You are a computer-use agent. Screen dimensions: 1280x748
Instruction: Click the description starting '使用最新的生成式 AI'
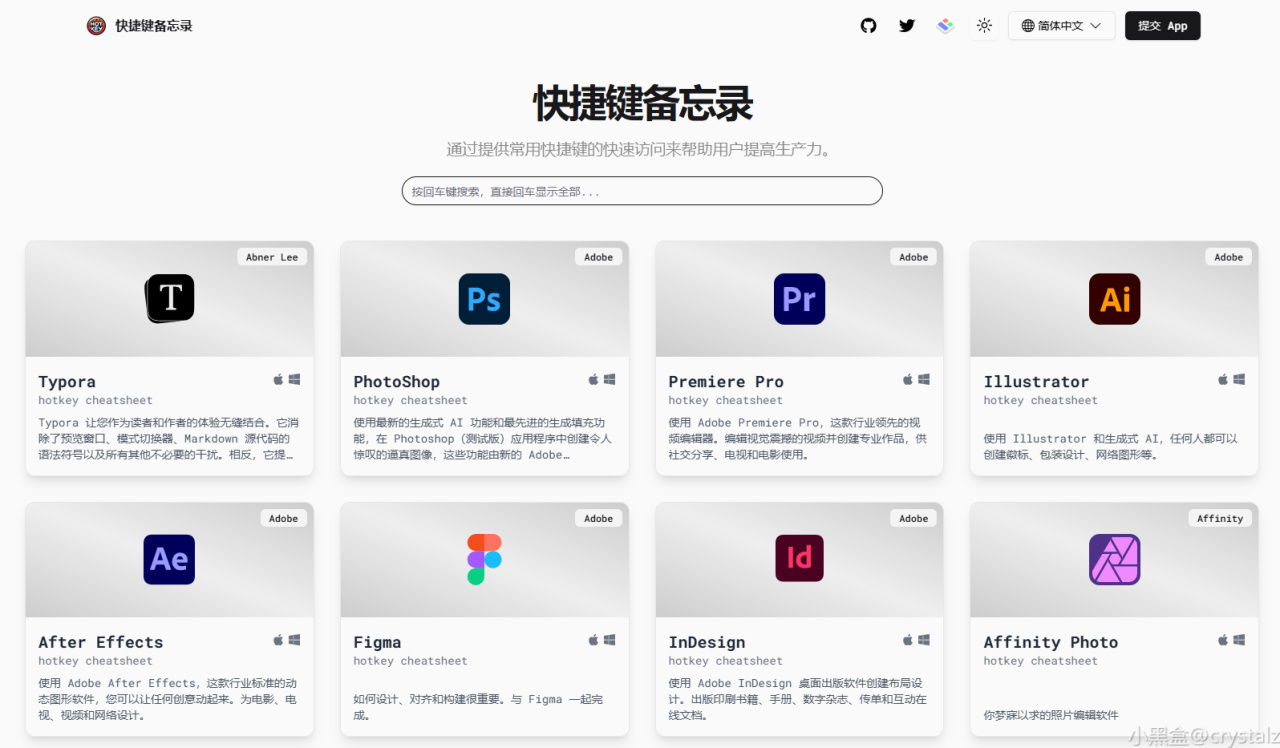coord(482,439)
